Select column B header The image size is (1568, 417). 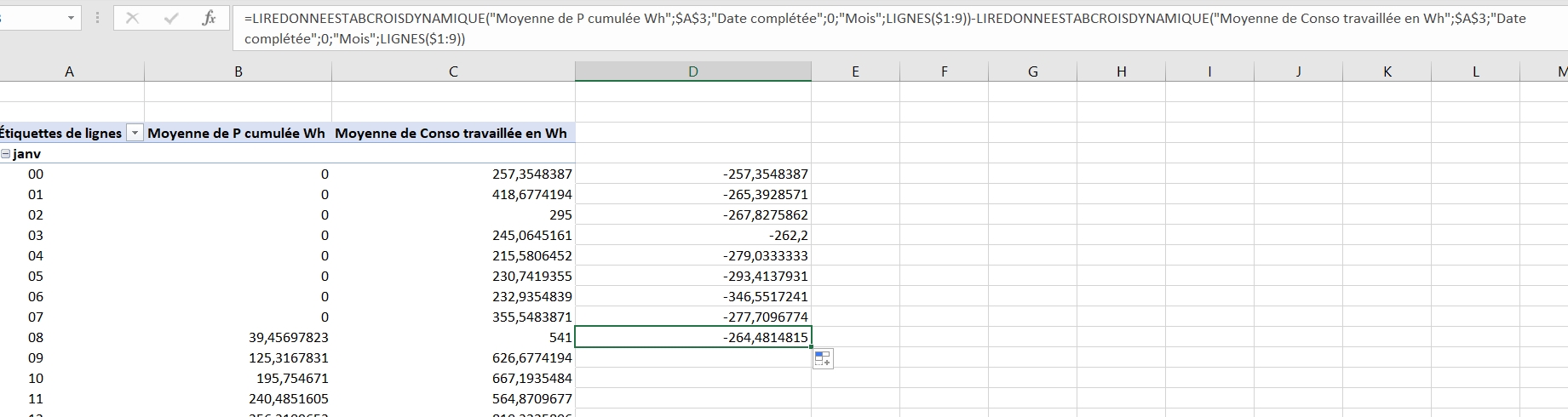pos(238,72)
